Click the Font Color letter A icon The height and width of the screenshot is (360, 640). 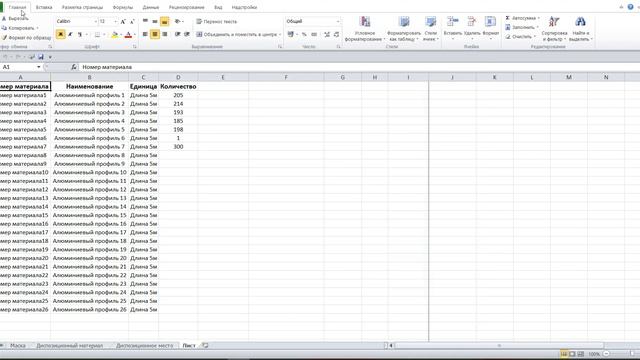128,35
